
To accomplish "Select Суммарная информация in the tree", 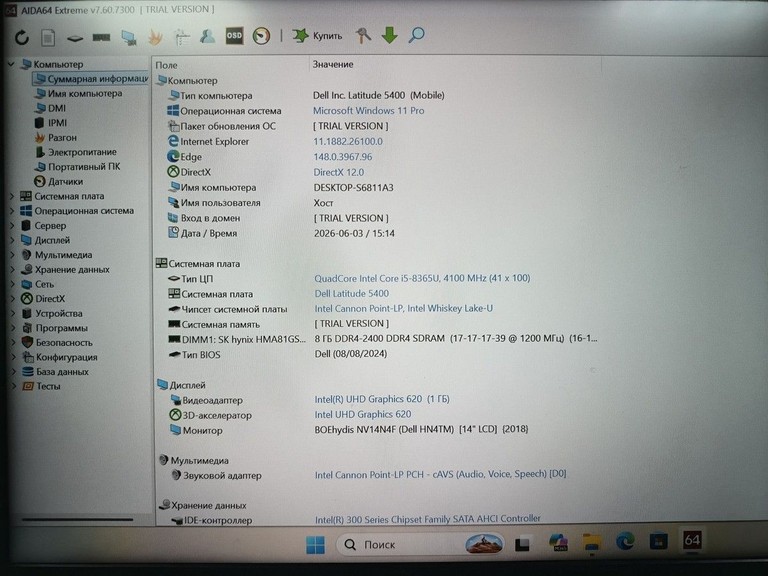I will [x=92, y=79].
